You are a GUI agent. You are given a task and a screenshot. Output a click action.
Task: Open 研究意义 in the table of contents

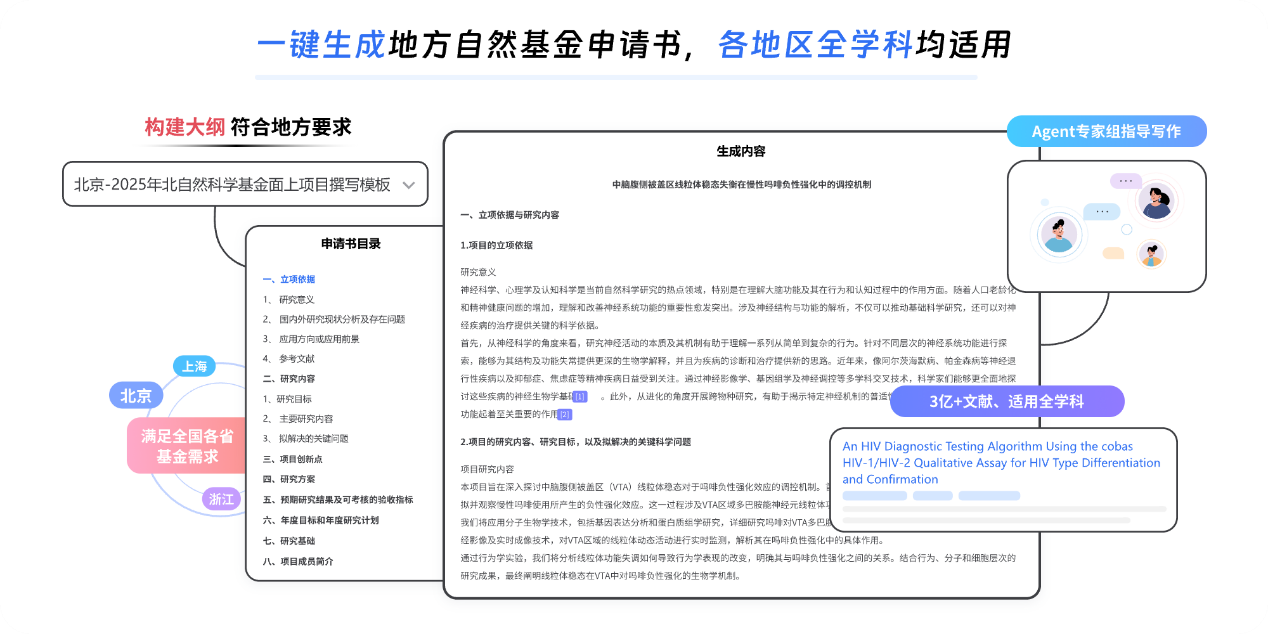coord(297,299)
